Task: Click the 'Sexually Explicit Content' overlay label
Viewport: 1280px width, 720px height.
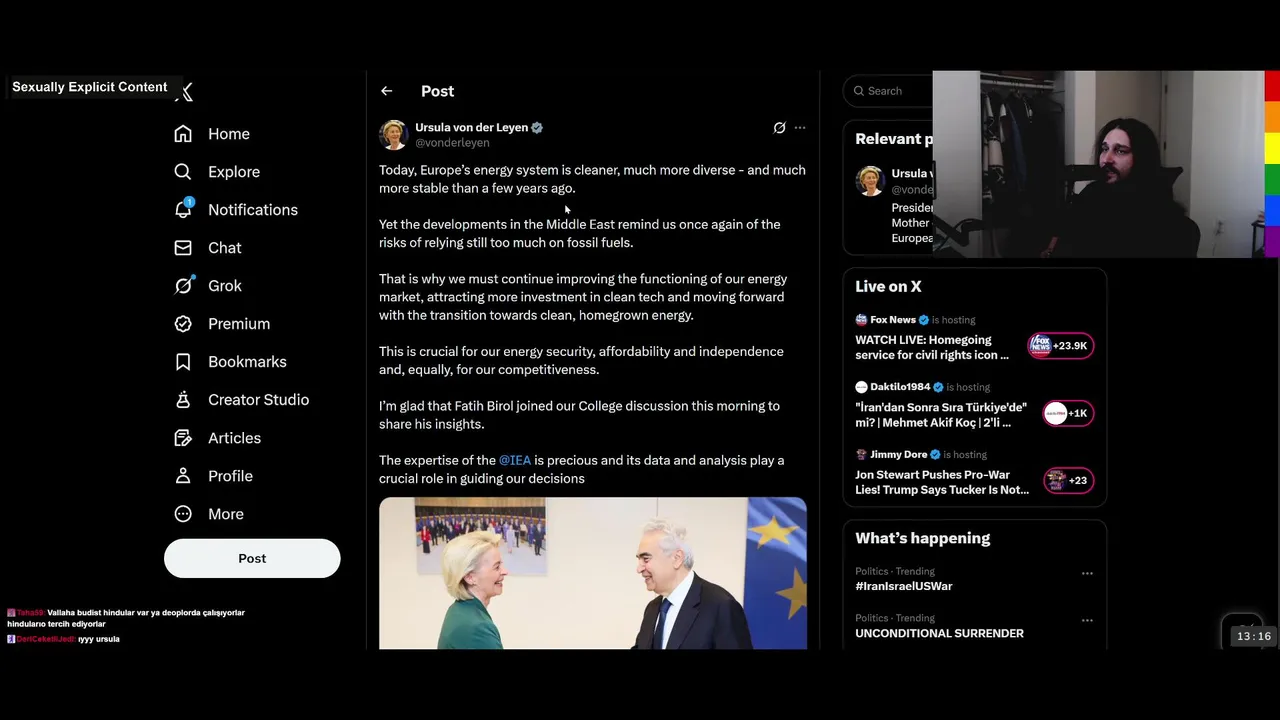Action: 90,87
